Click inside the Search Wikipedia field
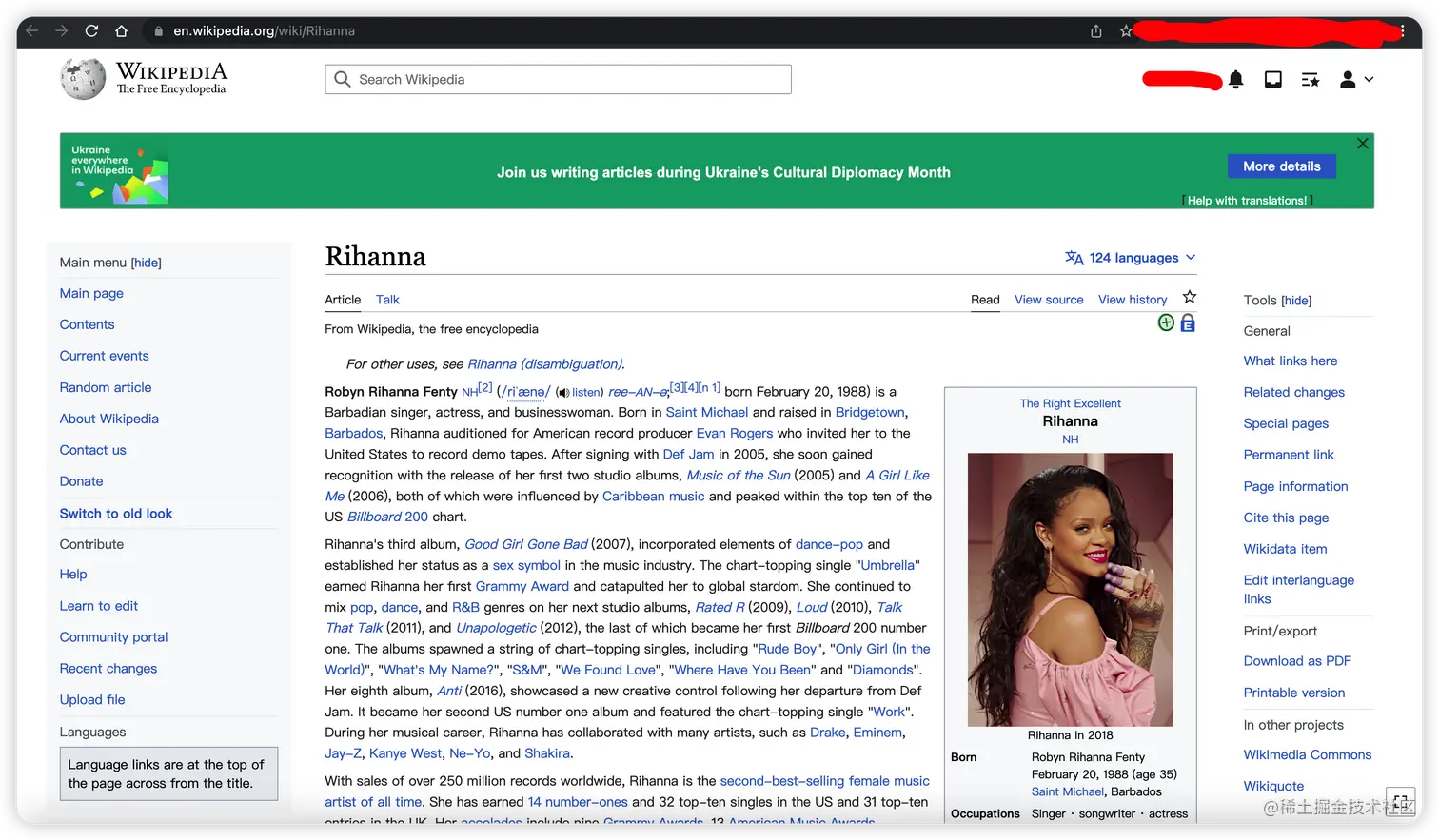The height and width of the screenshot is (840, 1439). tap(558, 79)
